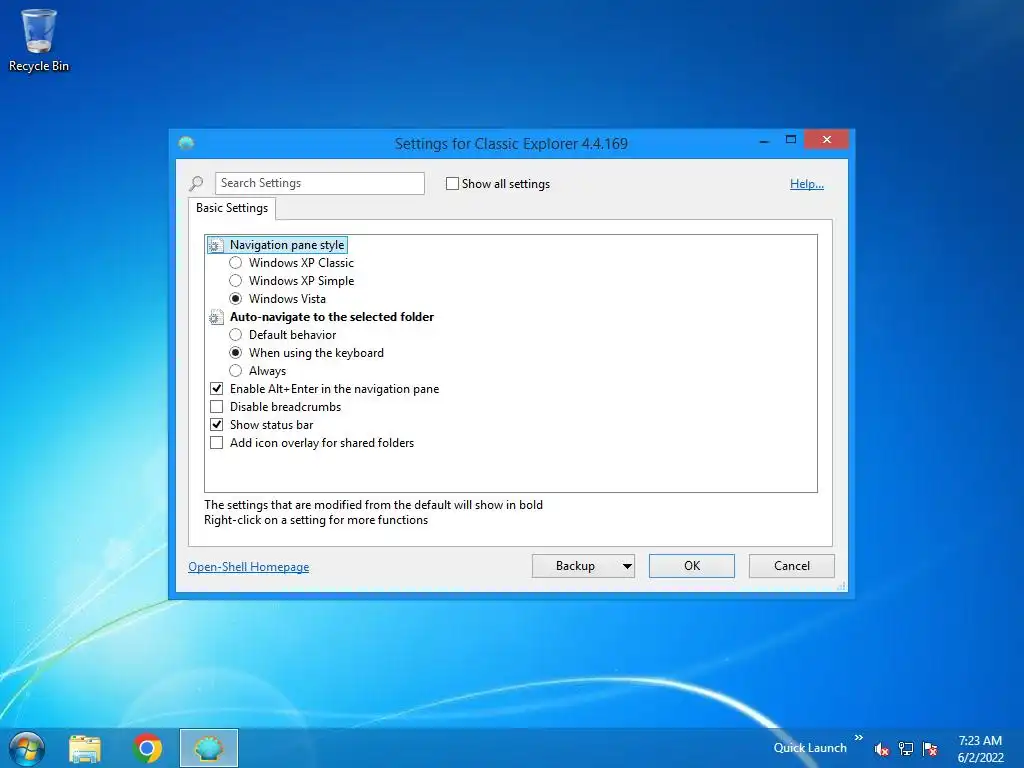Launch Google Chrome from the taskbar

(x=148, y=748)
